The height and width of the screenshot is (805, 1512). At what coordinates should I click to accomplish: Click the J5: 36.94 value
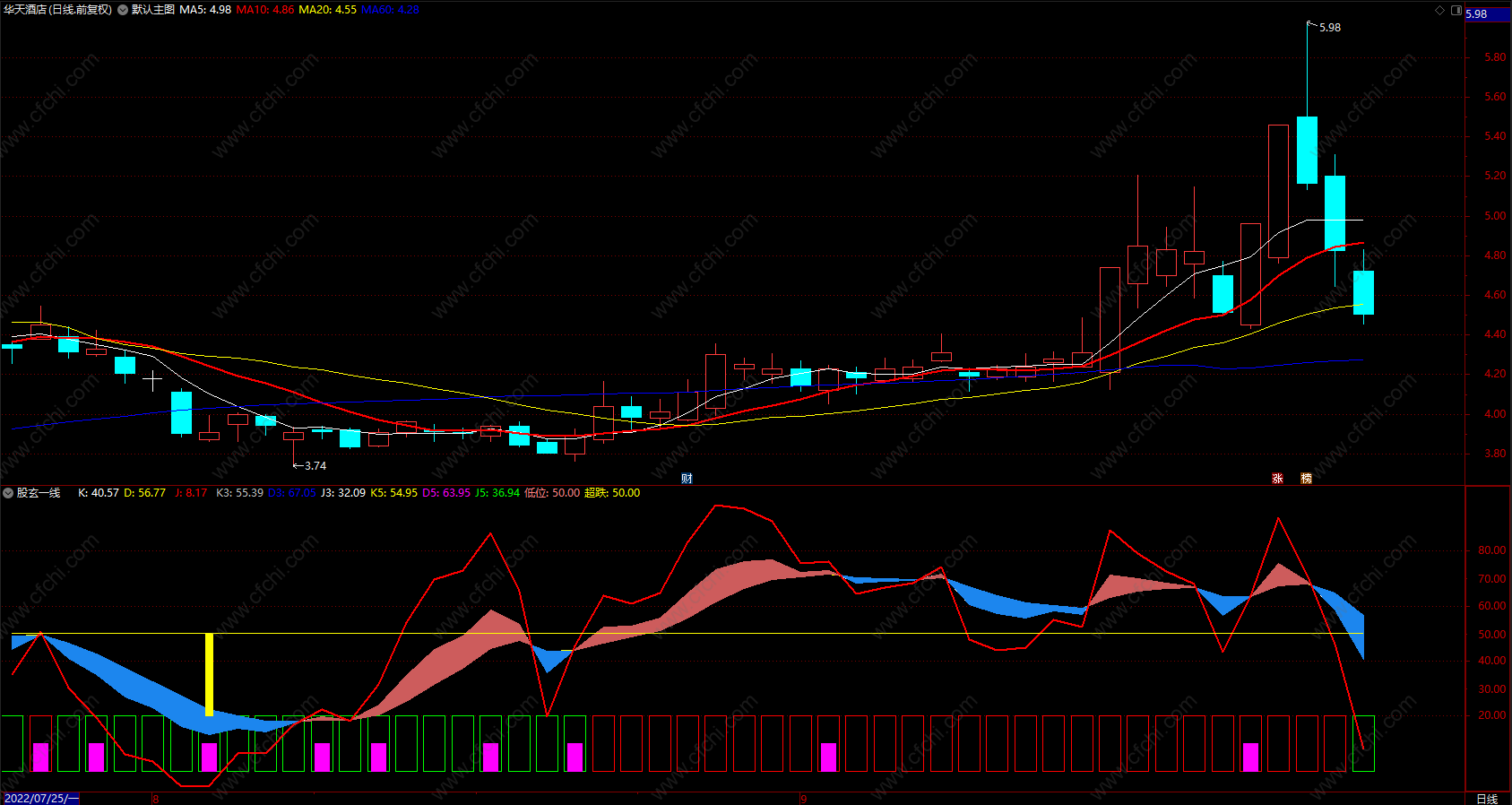point(497,493)
